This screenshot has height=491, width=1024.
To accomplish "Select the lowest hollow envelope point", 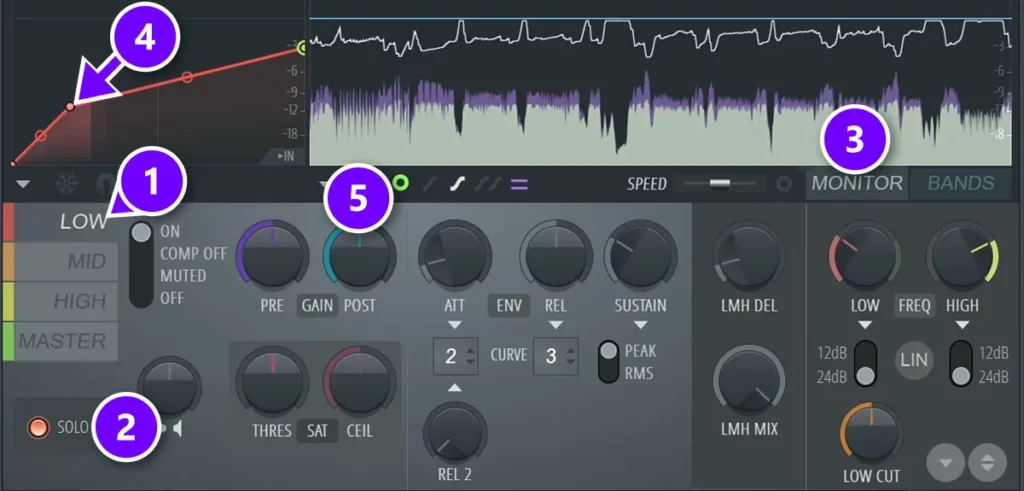I will (40, 136).
